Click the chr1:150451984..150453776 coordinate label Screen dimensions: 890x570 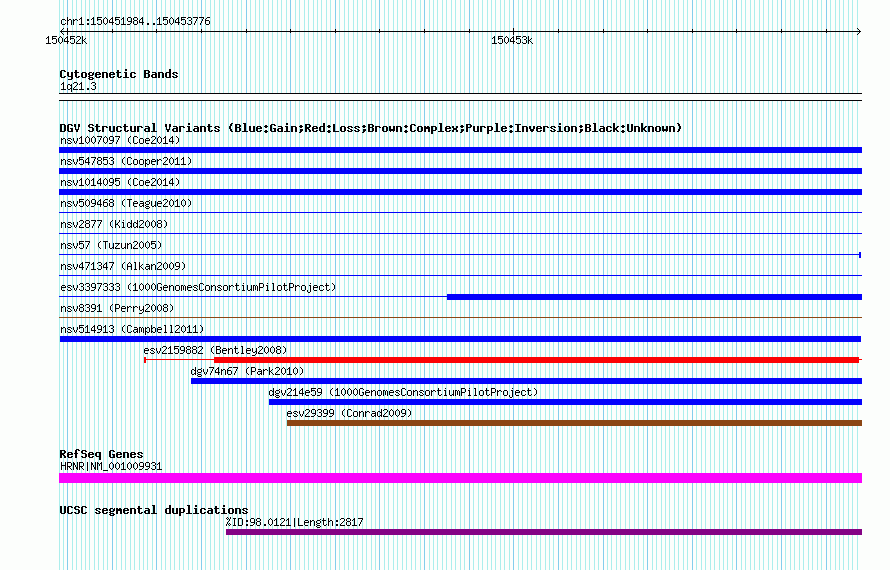click(x=135, y=22)
